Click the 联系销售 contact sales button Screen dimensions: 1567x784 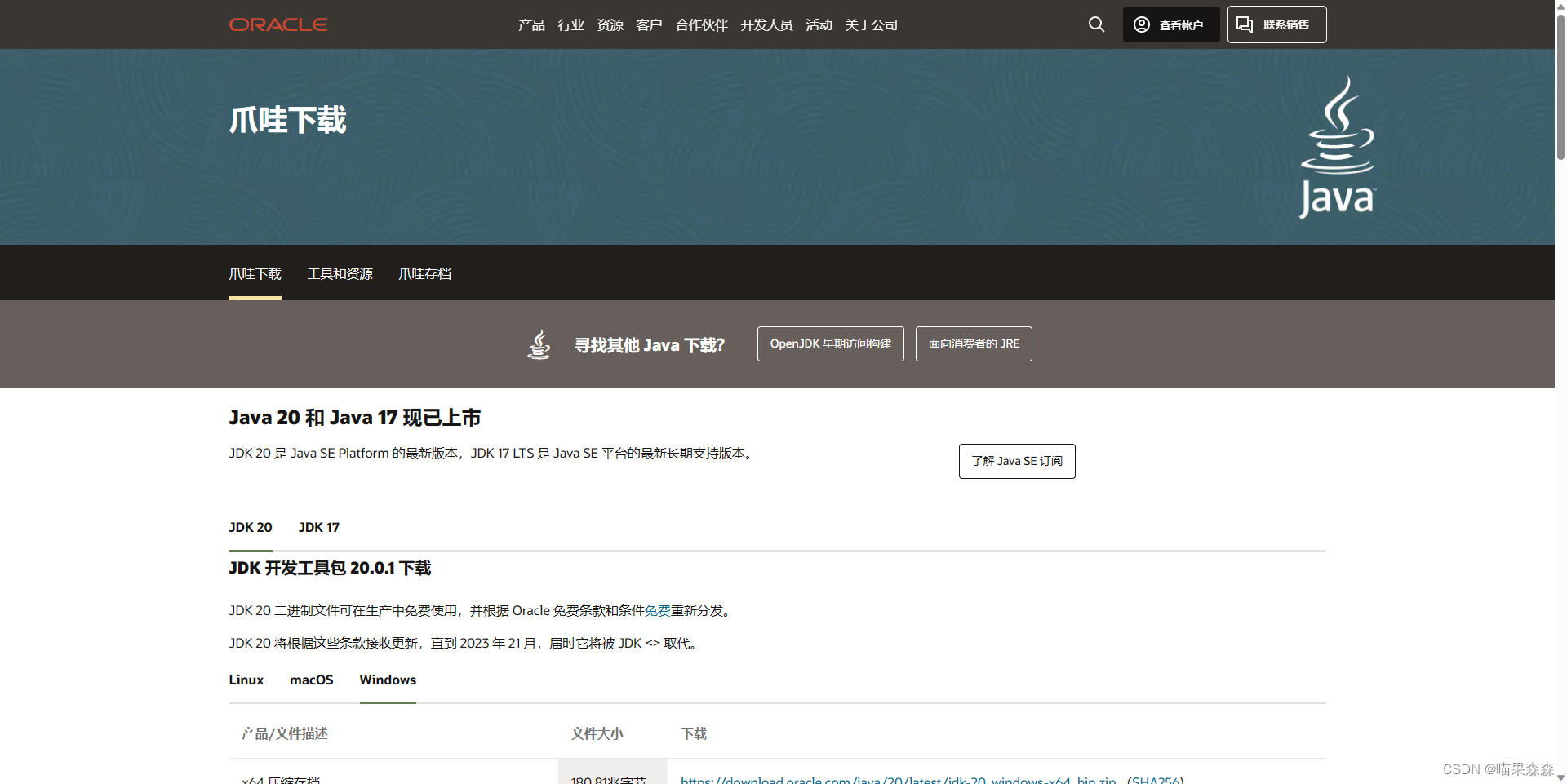(x=1276, y=24)
